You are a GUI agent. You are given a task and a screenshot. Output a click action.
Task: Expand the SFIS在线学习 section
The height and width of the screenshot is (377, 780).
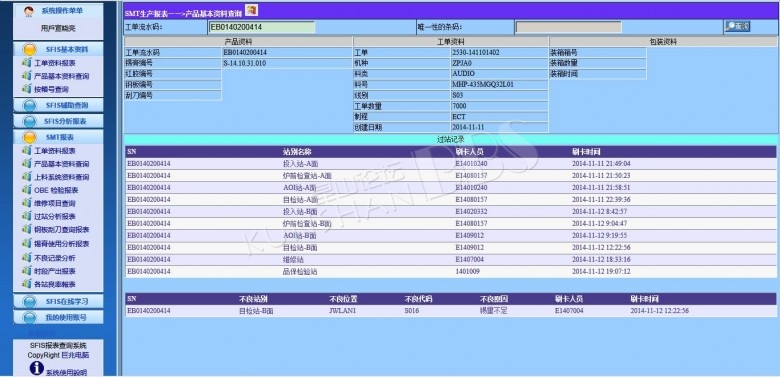pos(58,301)
